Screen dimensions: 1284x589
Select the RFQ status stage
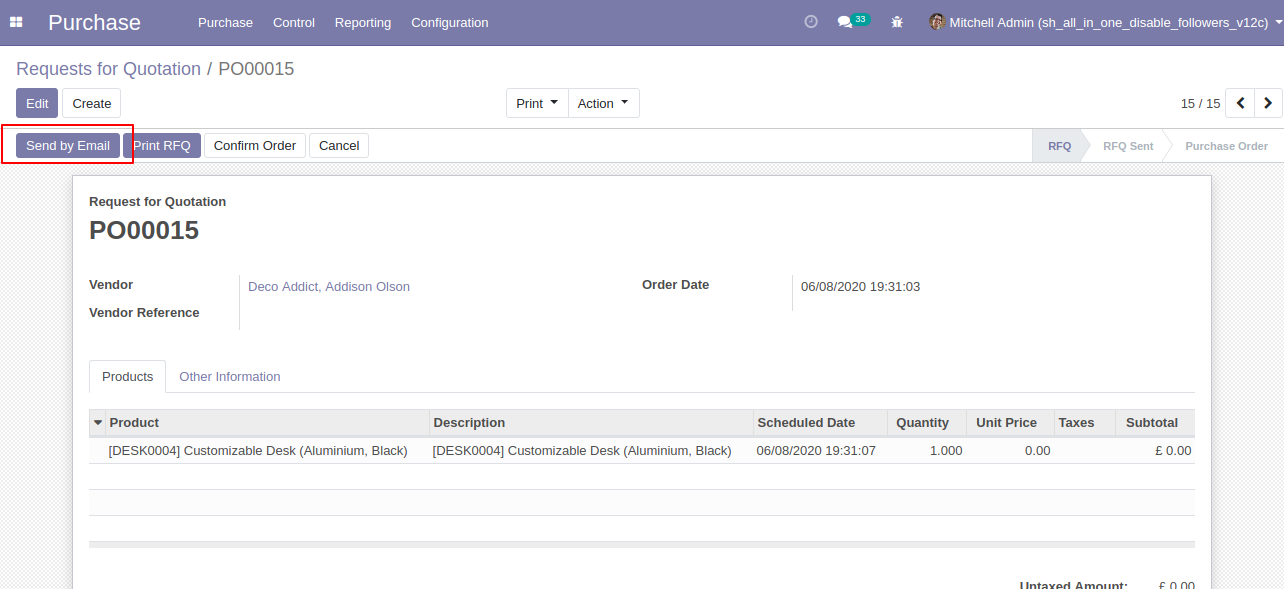[1059, 146]
